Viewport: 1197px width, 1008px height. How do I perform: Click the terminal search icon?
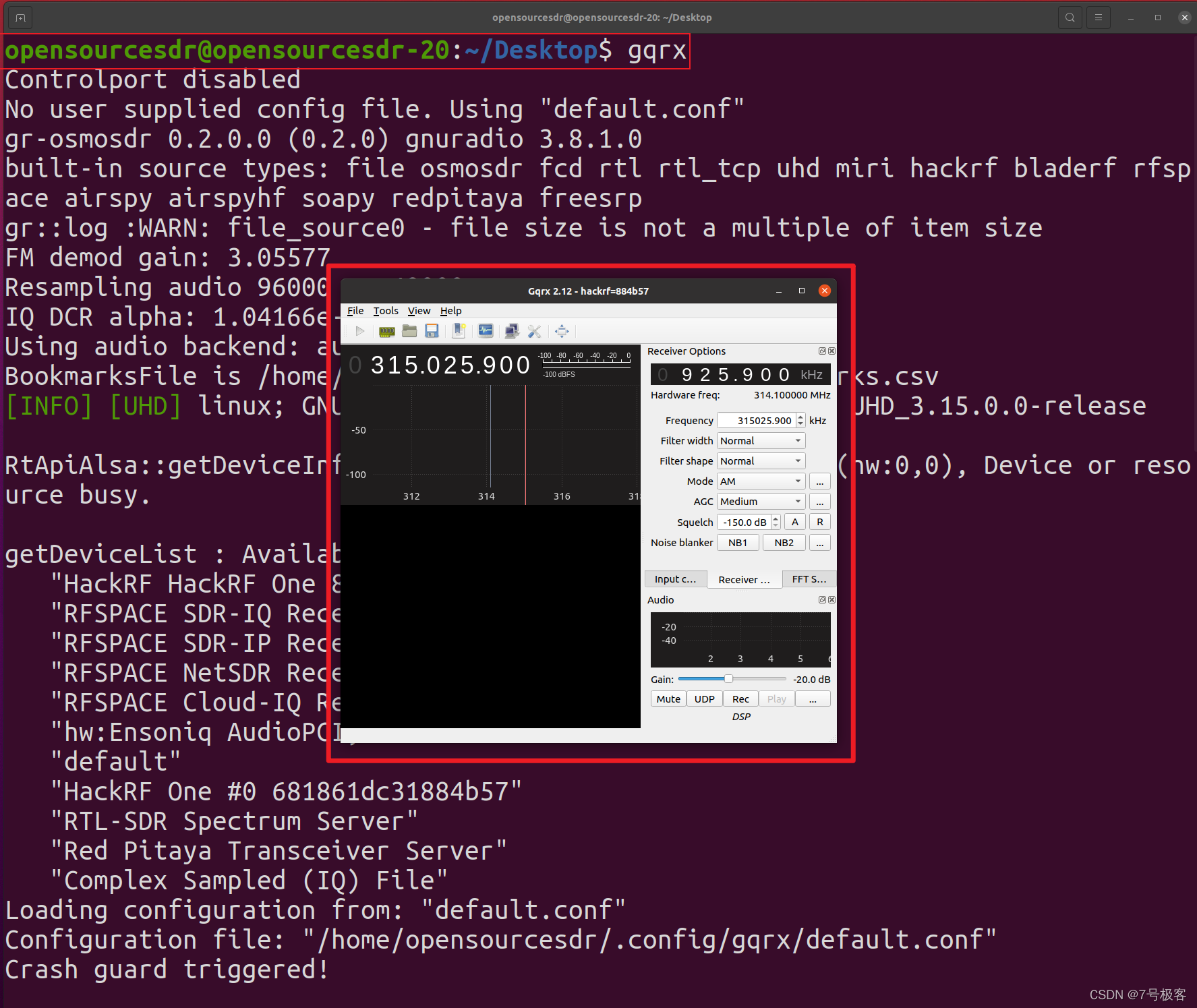(1070, 18)
